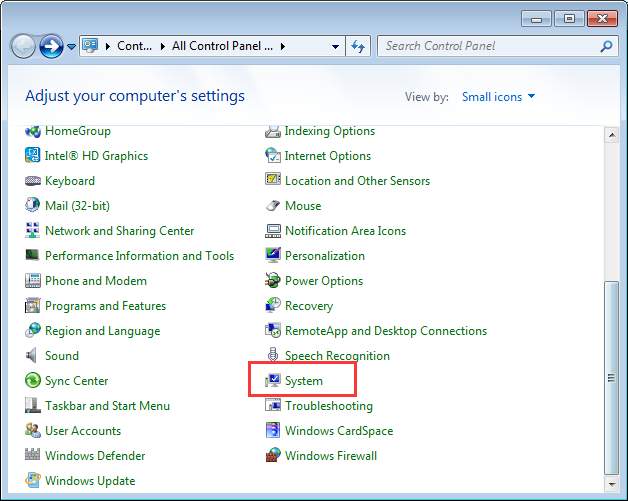The width and height of the screenshot is (628, 501).
Task: Expand the address bar history dropdown arrow
Action: pyautogui.click(x=335, y=46)
